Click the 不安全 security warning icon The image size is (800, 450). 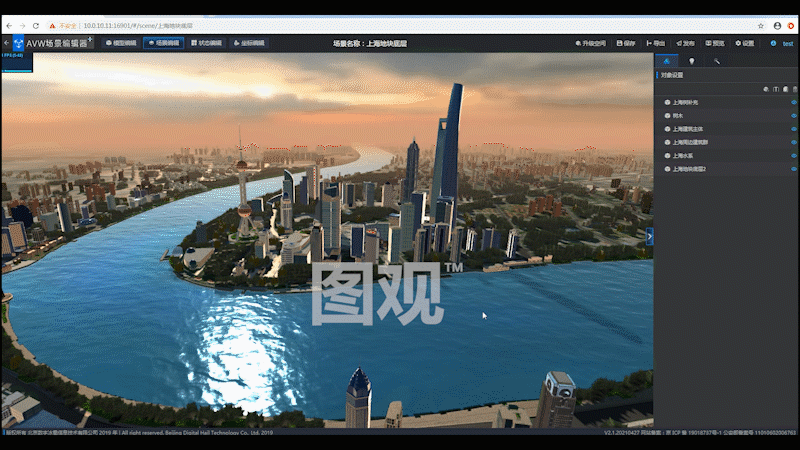pyautogui.click(x=52, y=26)
